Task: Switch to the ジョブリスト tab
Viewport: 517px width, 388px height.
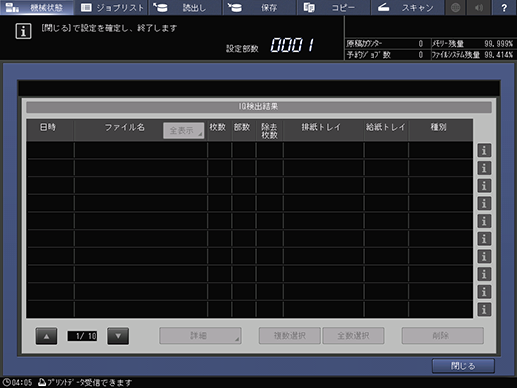Action: (112, 7)
